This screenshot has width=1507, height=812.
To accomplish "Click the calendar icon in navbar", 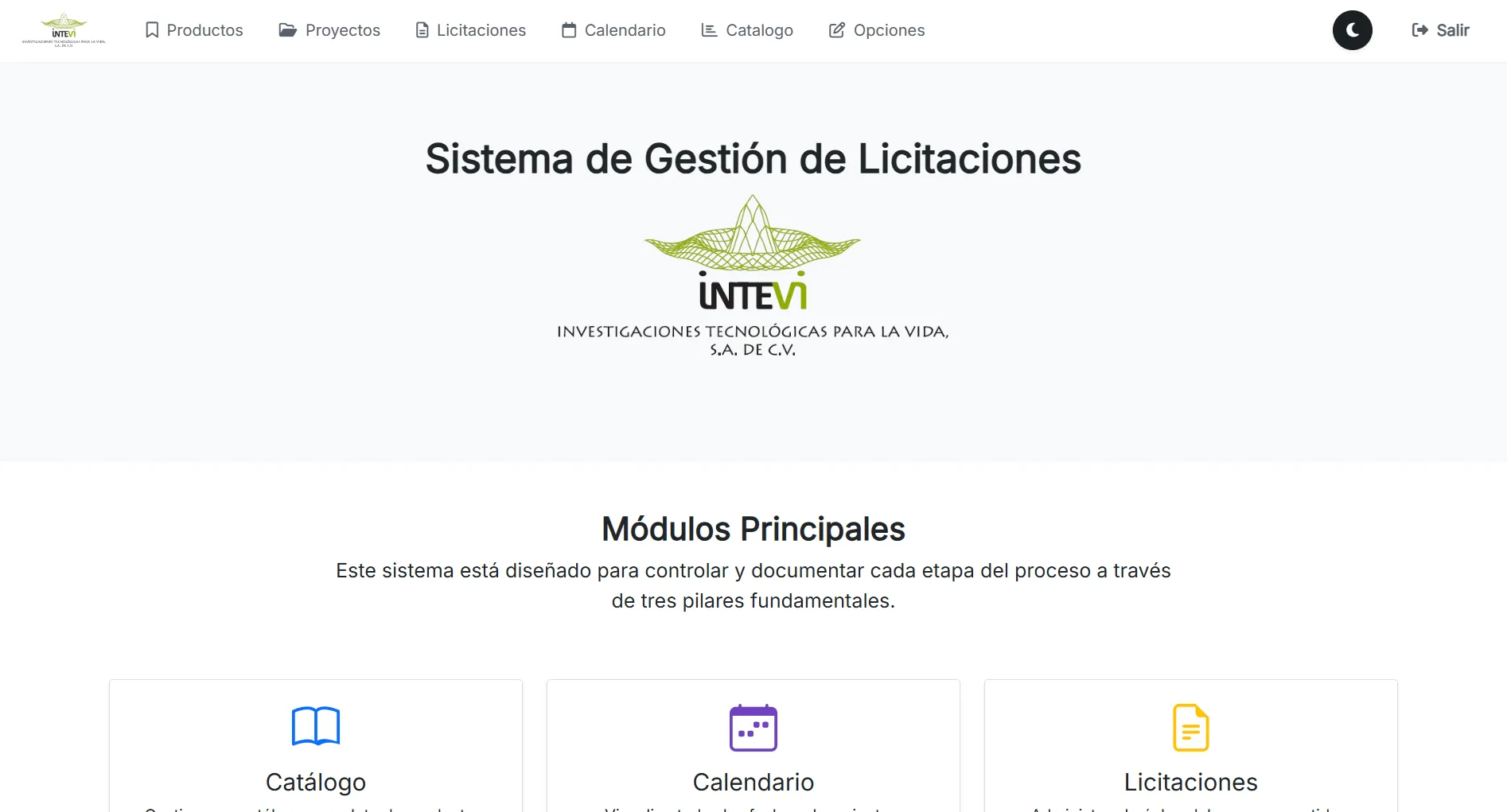I will 569,30.
